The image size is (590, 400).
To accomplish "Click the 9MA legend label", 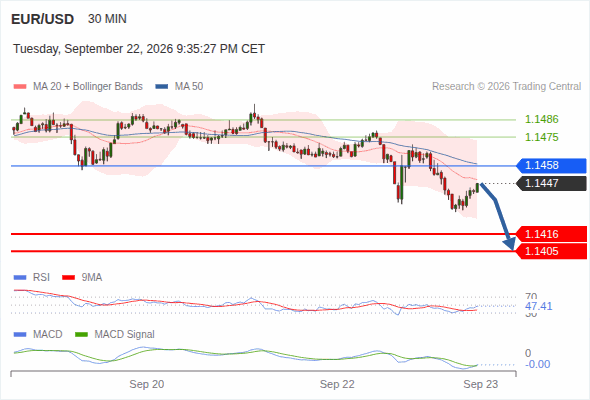I will coord(92,278).
